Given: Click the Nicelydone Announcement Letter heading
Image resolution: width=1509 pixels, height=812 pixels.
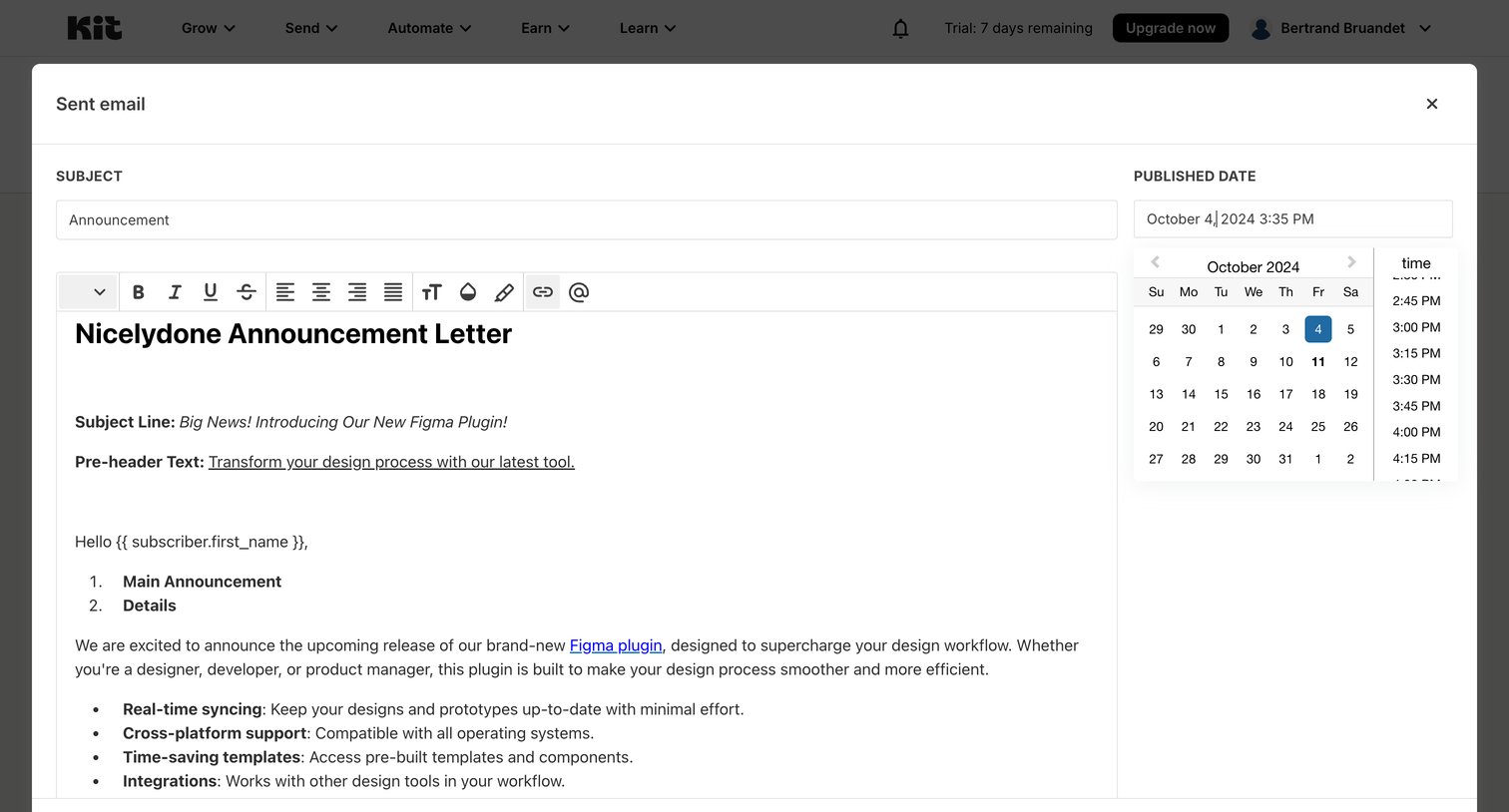Looking at the screenshot, I should [293, 334].
